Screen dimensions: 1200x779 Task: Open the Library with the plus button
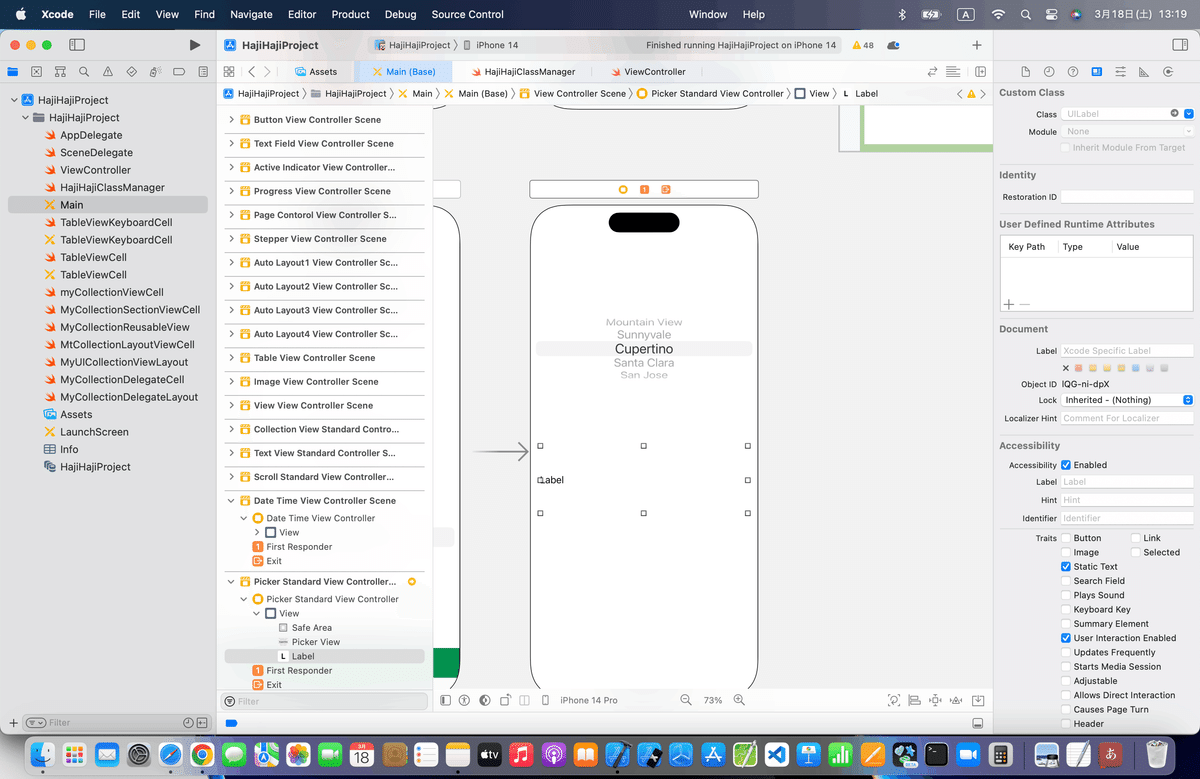point(977,45)
